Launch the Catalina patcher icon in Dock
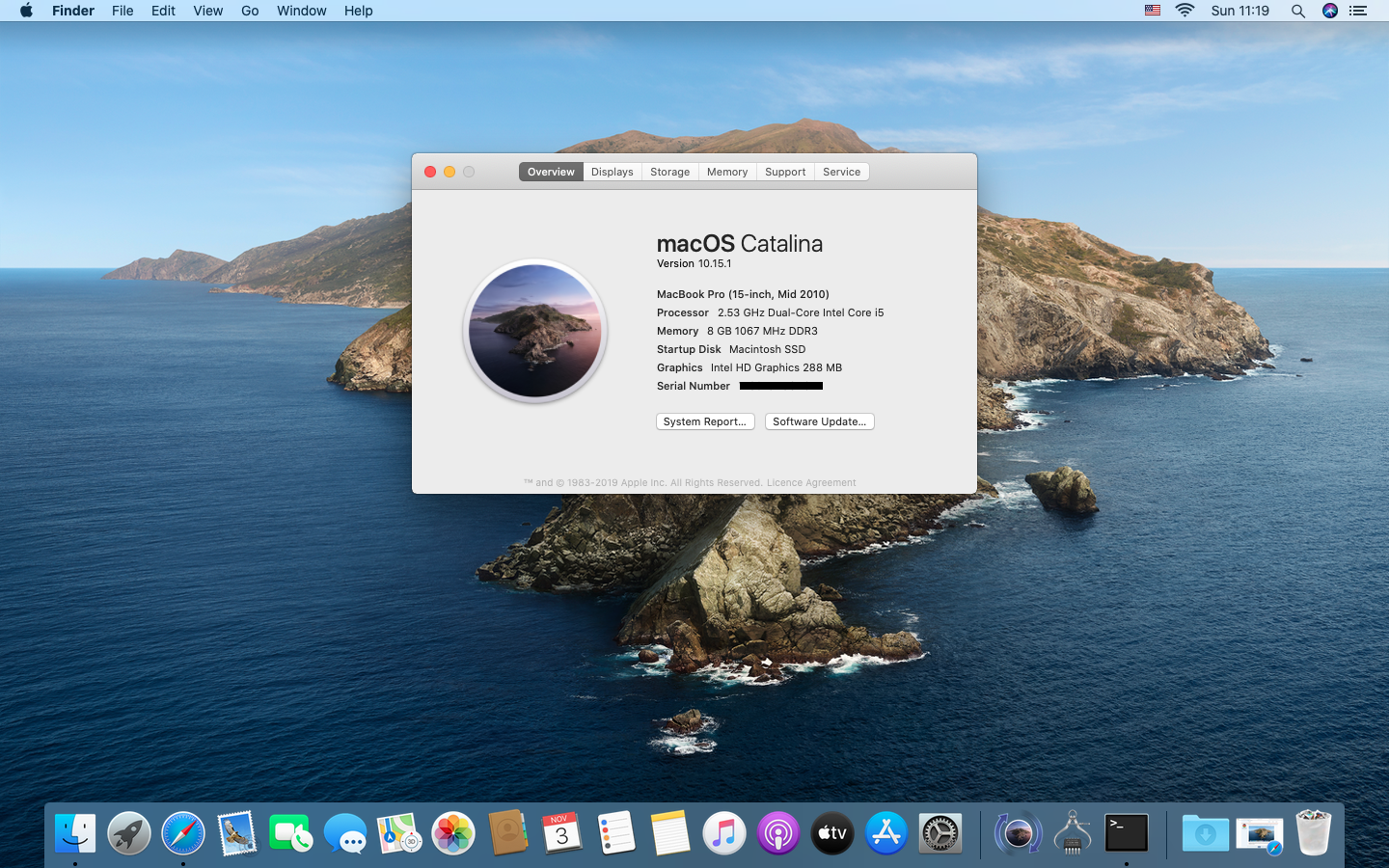 click(x=1018, y=833)
